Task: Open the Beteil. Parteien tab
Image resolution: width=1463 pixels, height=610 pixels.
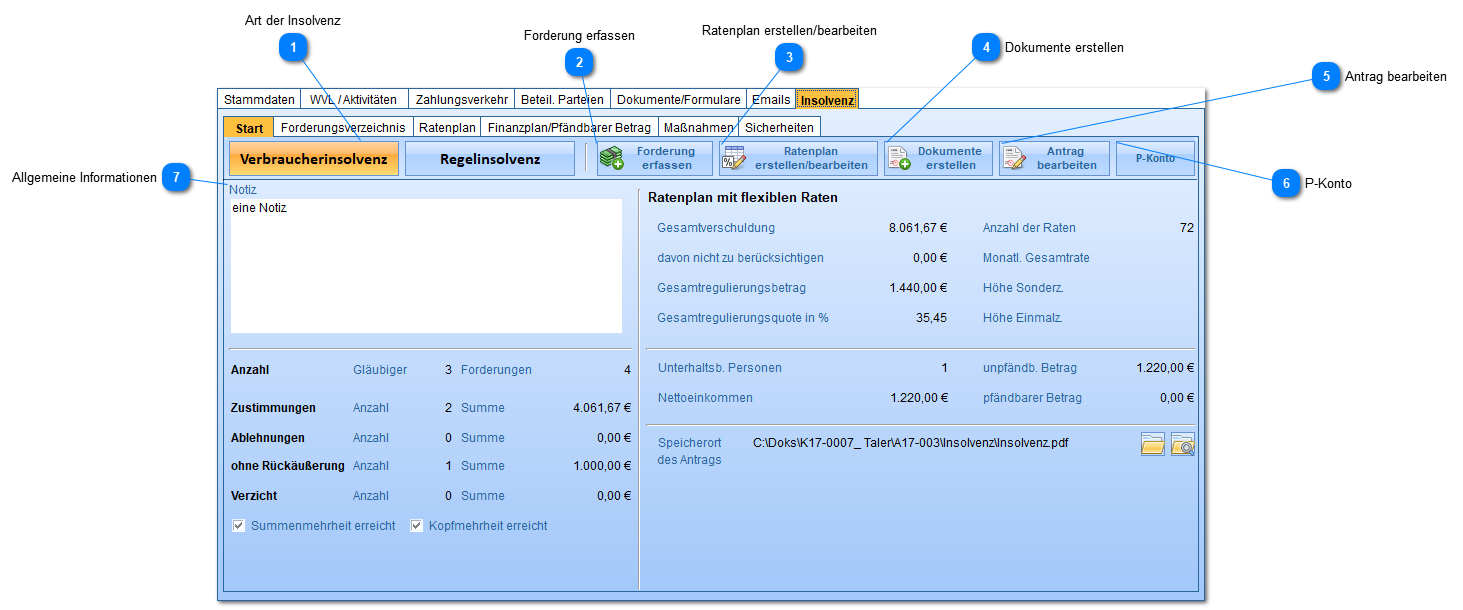Action: pyautogui.click(x=562, y=100)
